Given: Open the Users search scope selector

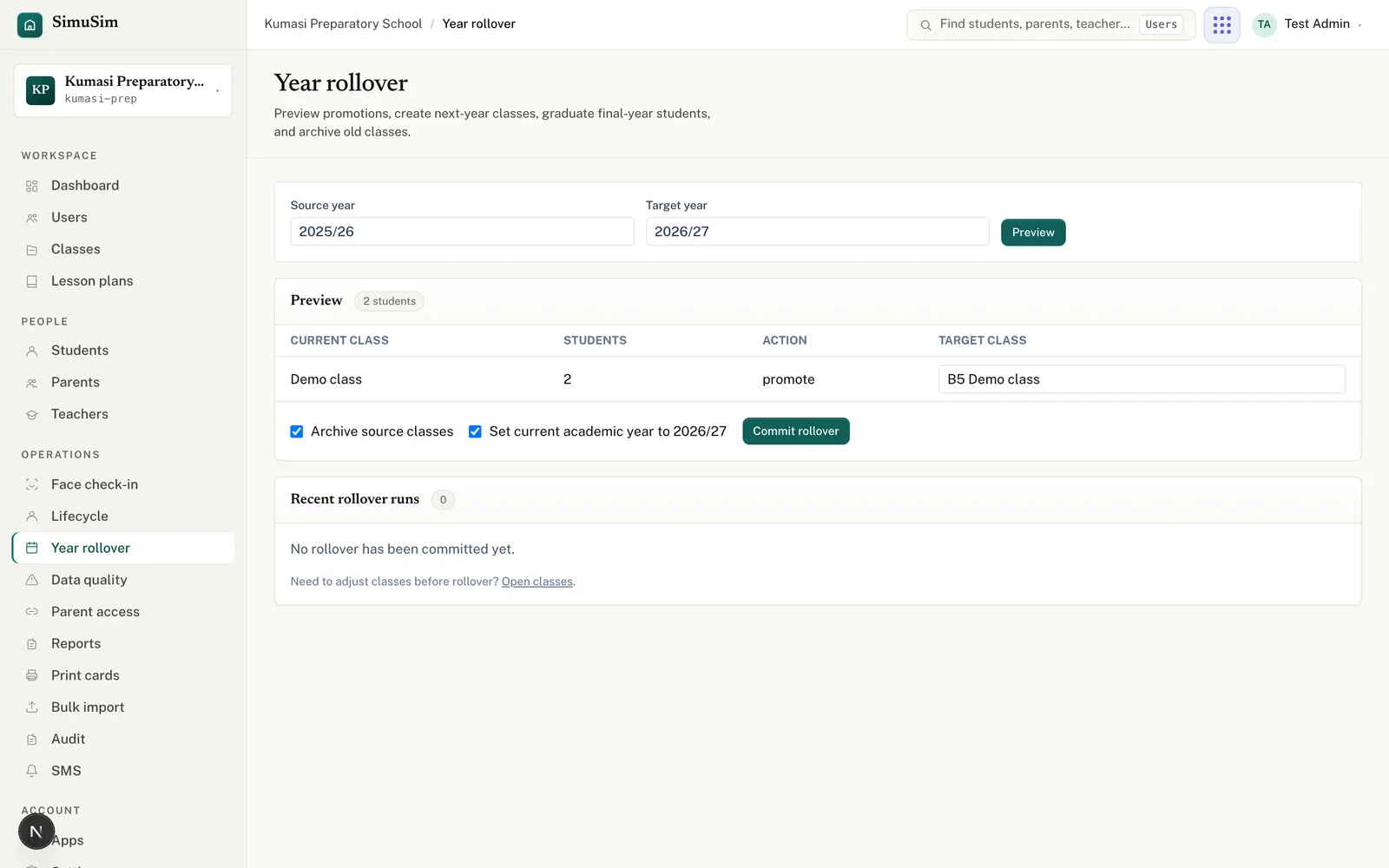Looking at the screenshot, I should 1161,24.
